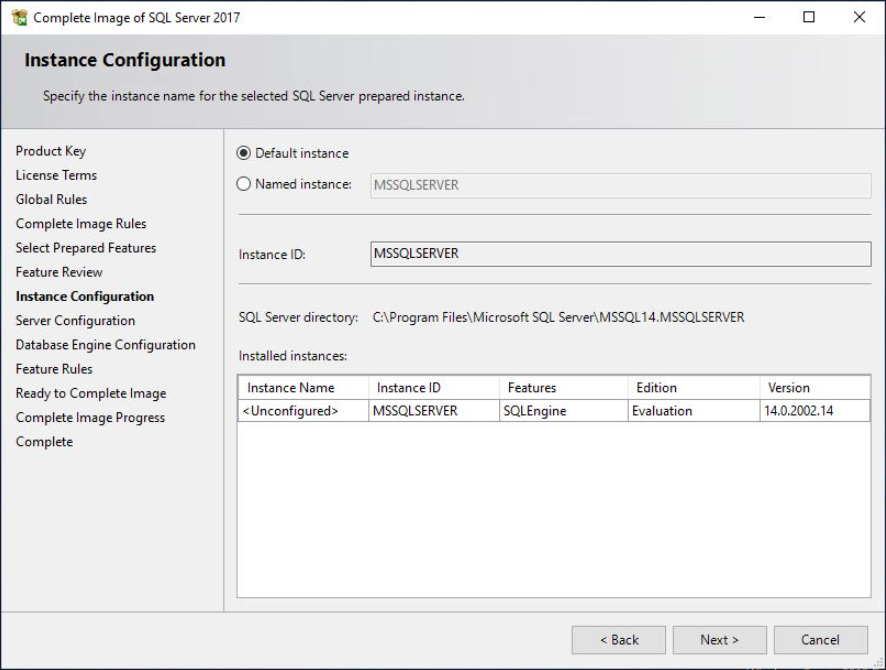Select Feature Review in sidebar
This screenshot has width=886, height=670.
point(59,272)
